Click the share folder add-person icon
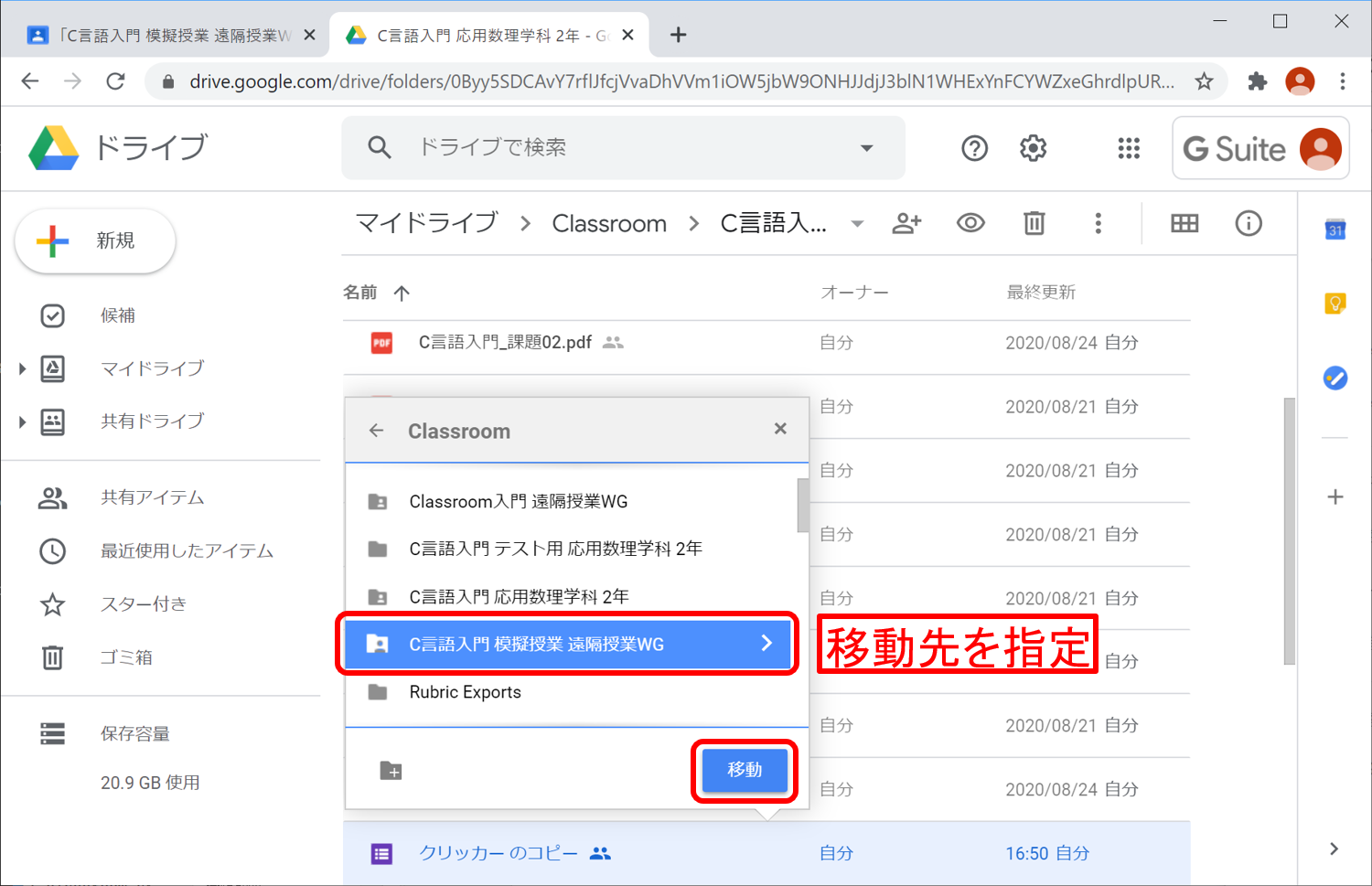 (906, 223)
